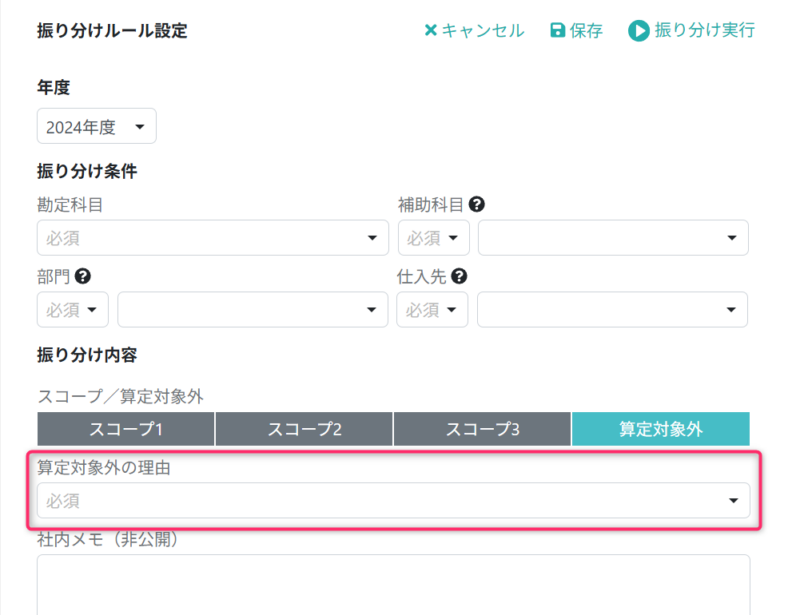
Task: Expand the 必須 dropdown under 部門
Action: 72,309
